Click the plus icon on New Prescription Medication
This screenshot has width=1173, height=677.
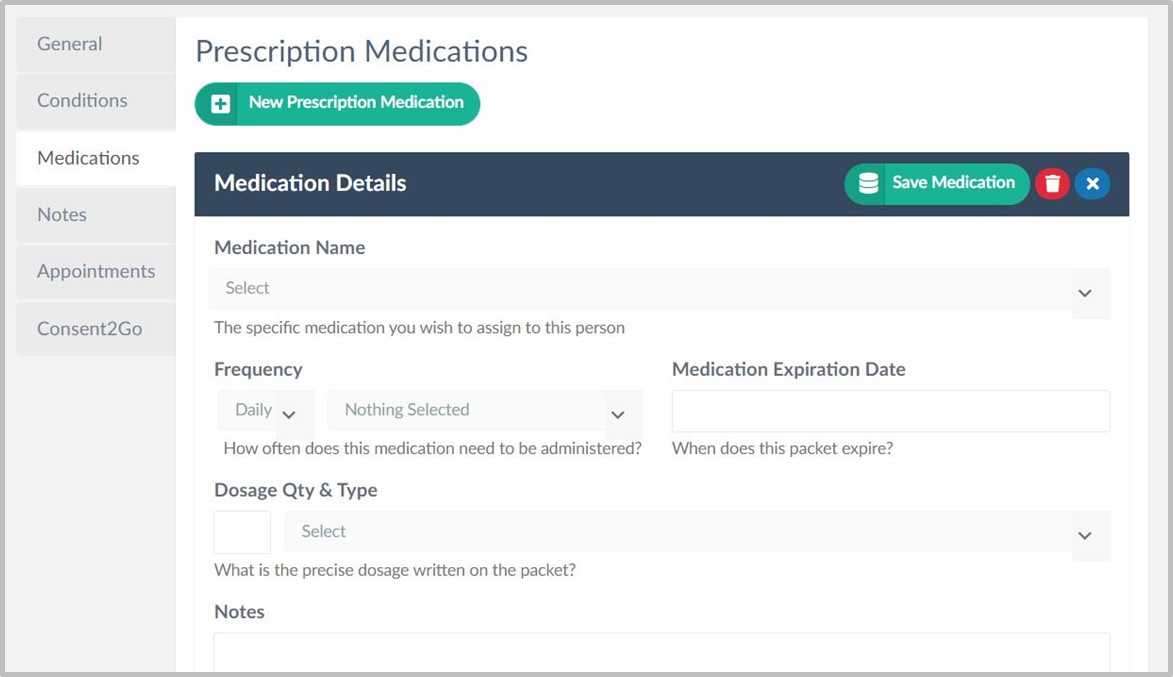(221, 104)
